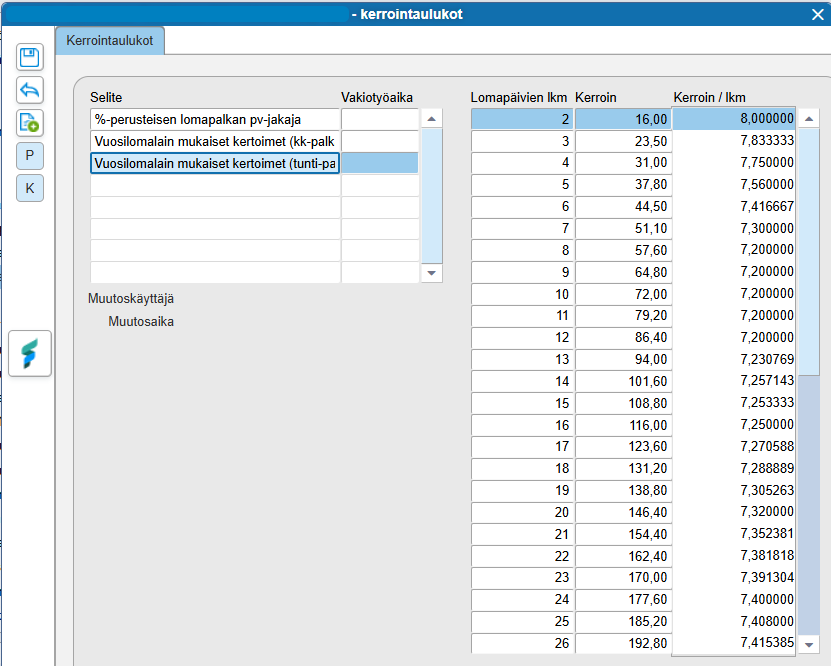Image resolution: width=831 pixels, height=666 pixels.
Task: Click the undo back-arrow icon
Action: 30,90
